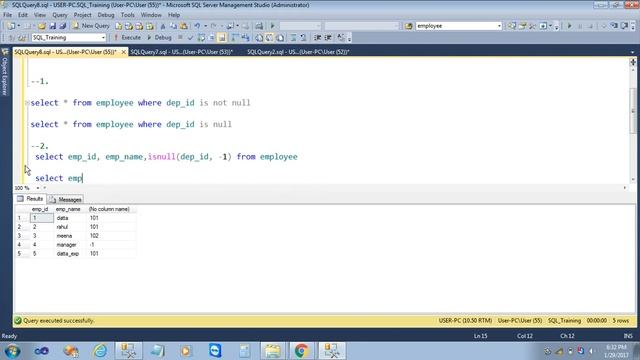The height and width of the screenshot is (360, 640).
Task: Open the Query Options icon
Action: [x=211, y=37]
